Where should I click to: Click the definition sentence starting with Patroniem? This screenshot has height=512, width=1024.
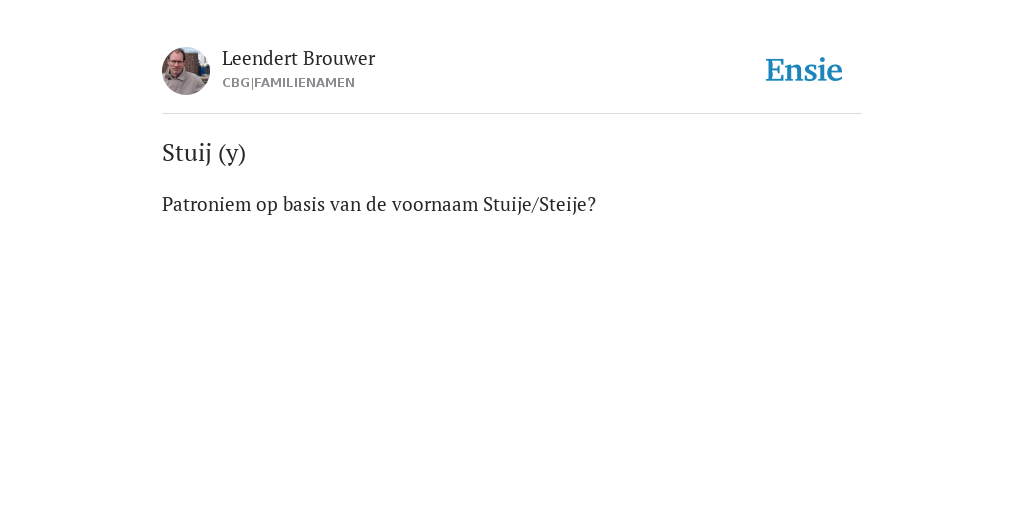(379, 204)
